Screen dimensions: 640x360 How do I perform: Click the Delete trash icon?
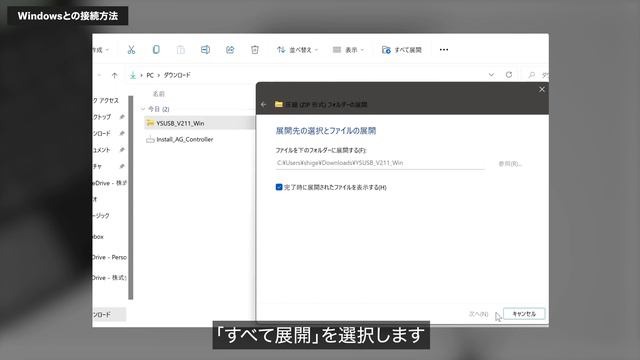click(255, 50)
